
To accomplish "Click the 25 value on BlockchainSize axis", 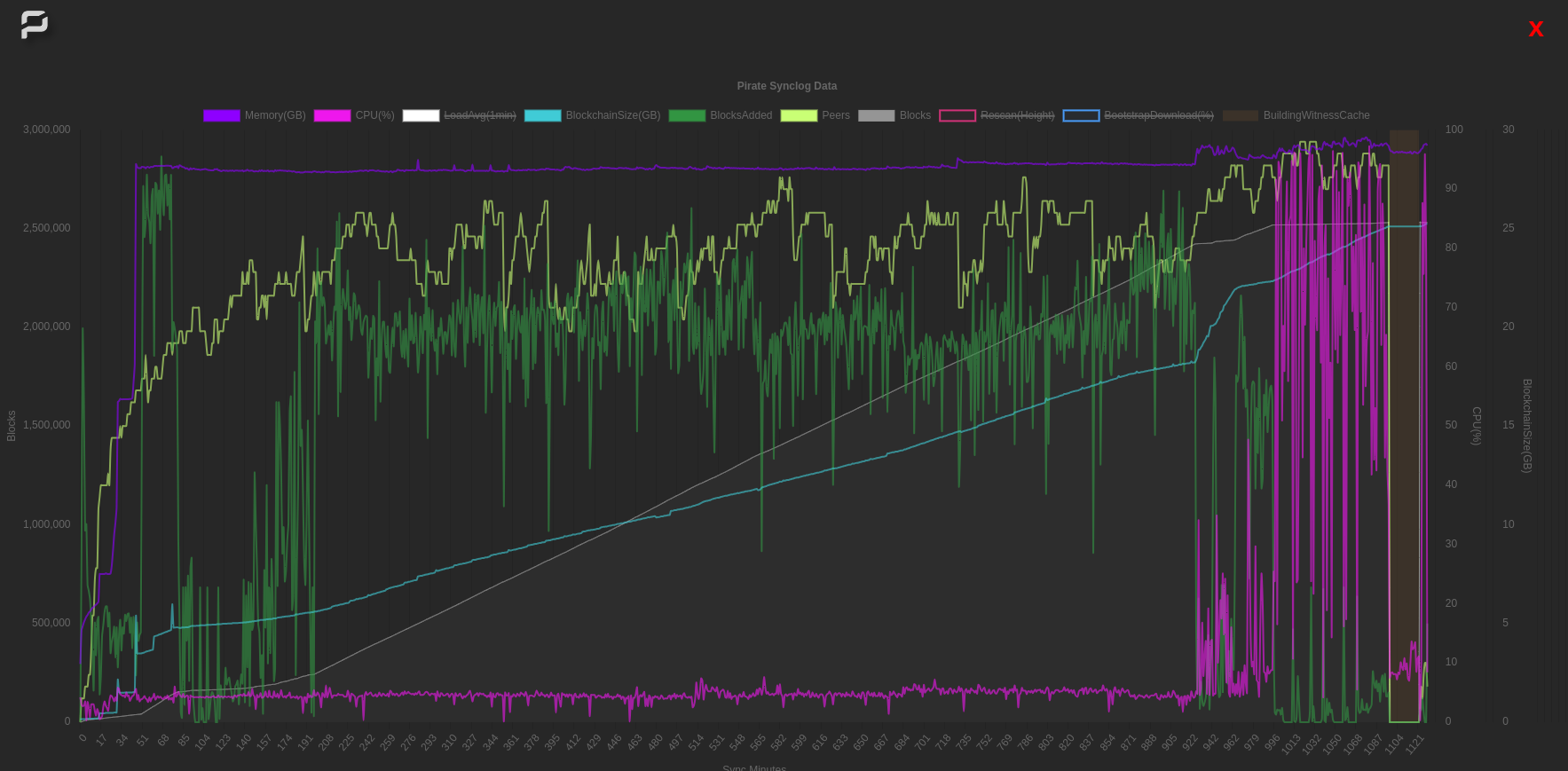I will (1509, 228).
